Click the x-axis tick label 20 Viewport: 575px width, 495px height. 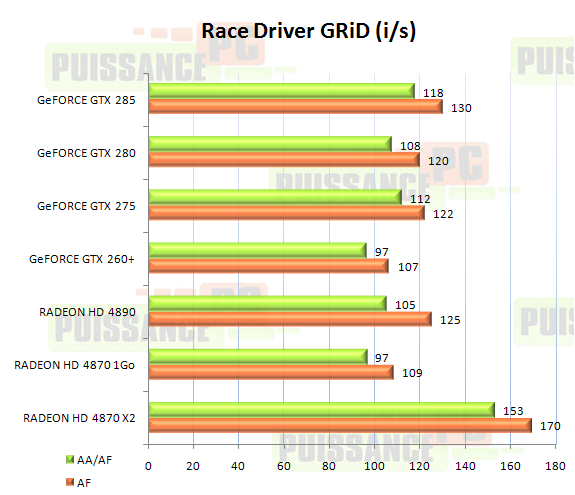coord(193,466)
